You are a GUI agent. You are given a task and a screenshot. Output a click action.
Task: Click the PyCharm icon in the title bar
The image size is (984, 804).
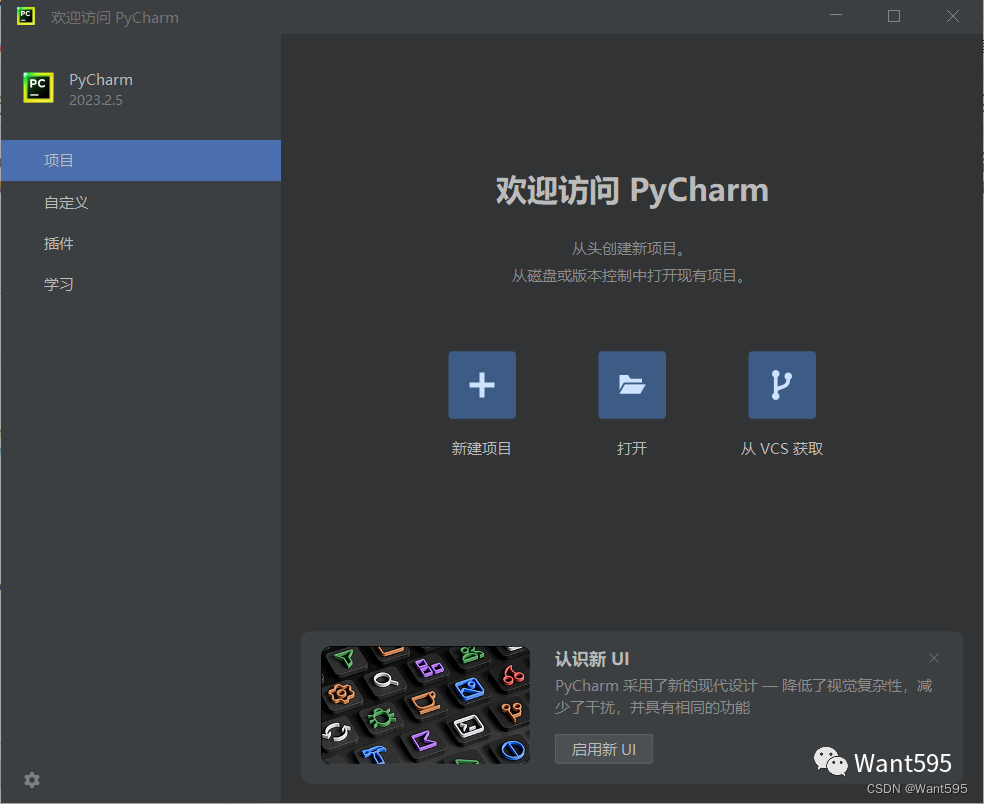point(26,16)
